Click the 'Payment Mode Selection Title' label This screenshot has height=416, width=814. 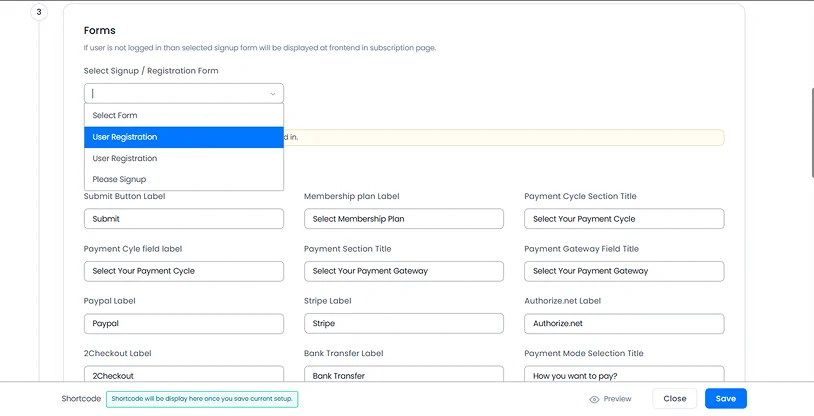point(584,353)
